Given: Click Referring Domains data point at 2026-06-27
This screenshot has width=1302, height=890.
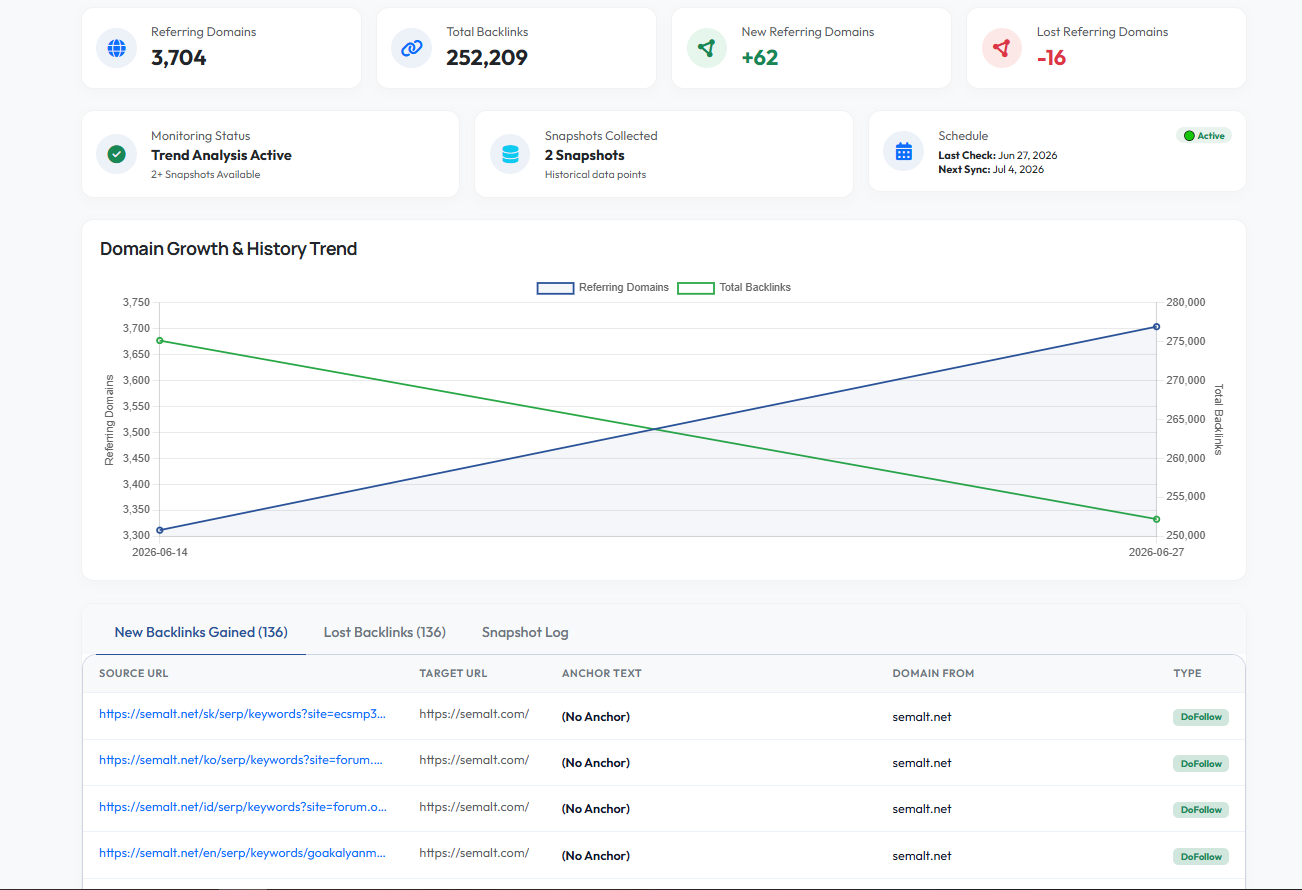Looking at the screenshot, I should (x=1156, y=326).
